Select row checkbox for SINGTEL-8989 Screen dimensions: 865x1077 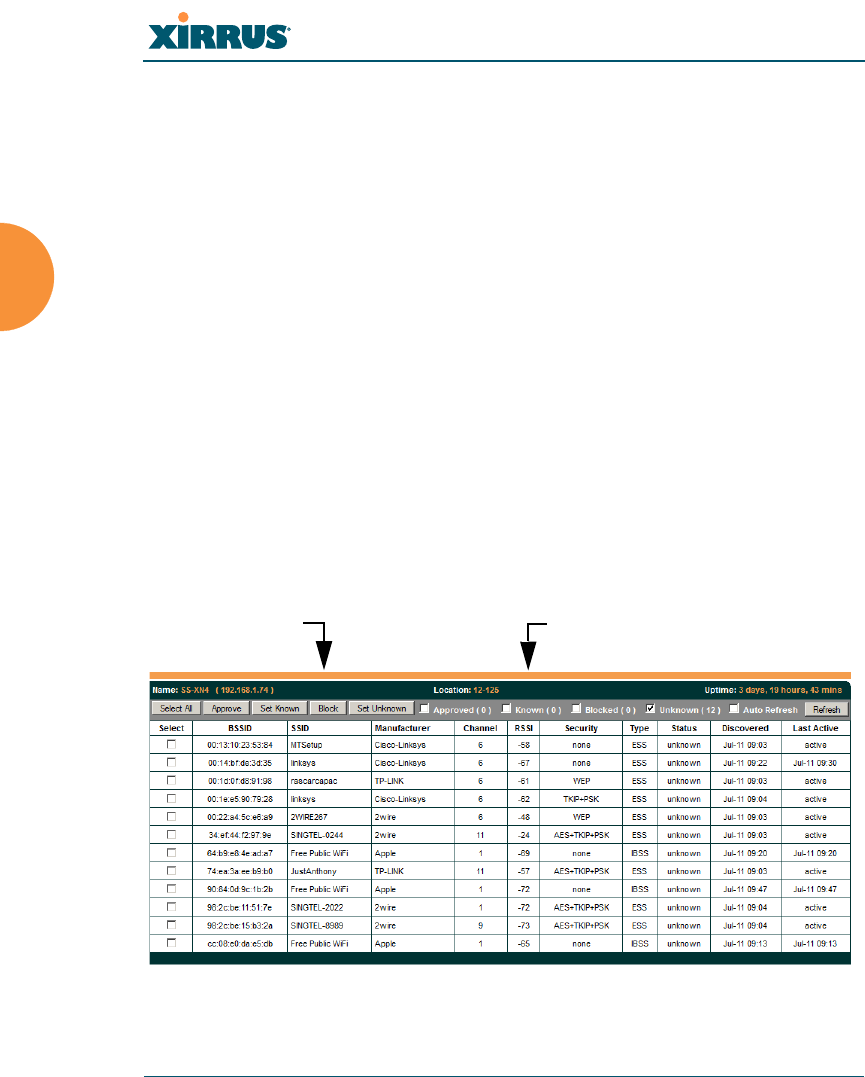171,925
